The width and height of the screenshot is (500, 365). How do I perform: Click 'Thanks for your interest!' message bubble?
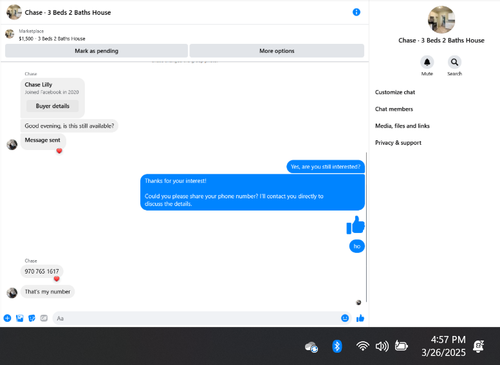coord(252,192)
